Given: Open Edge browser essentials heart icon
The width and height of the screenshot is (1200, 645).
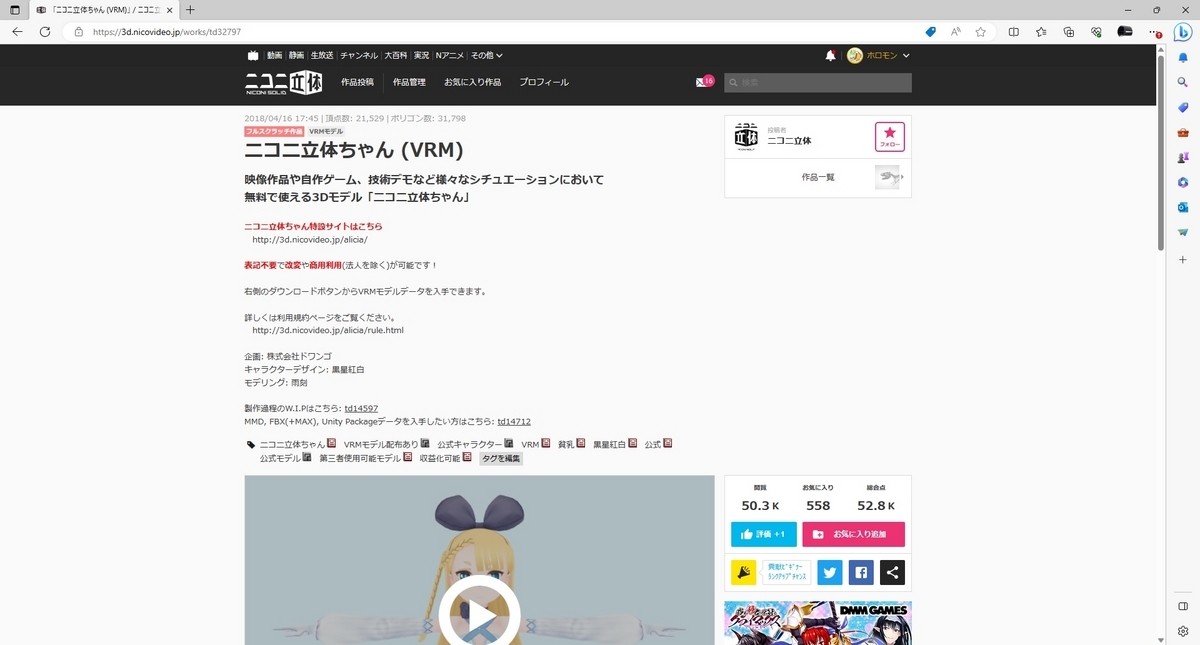Looking at the screenshot, I should 1096,32.
